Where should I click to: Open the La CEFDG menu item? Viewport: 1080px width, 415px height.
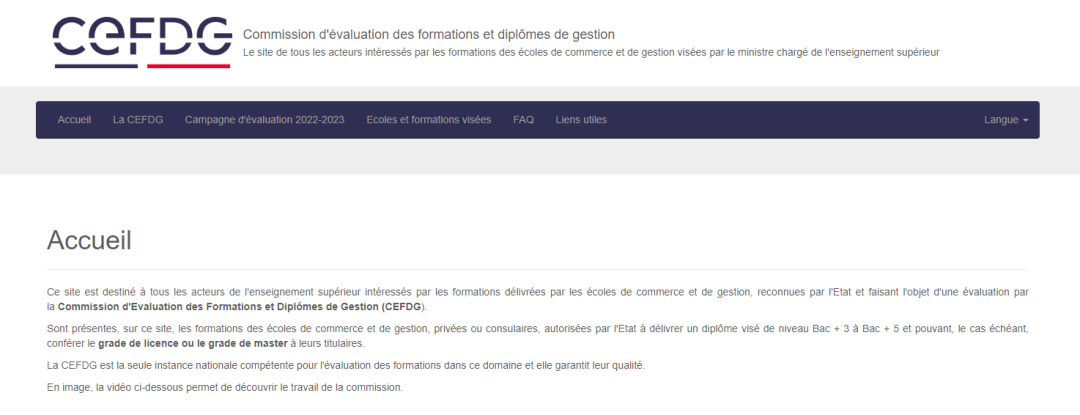pyautogui.click(x=138, y=120)
